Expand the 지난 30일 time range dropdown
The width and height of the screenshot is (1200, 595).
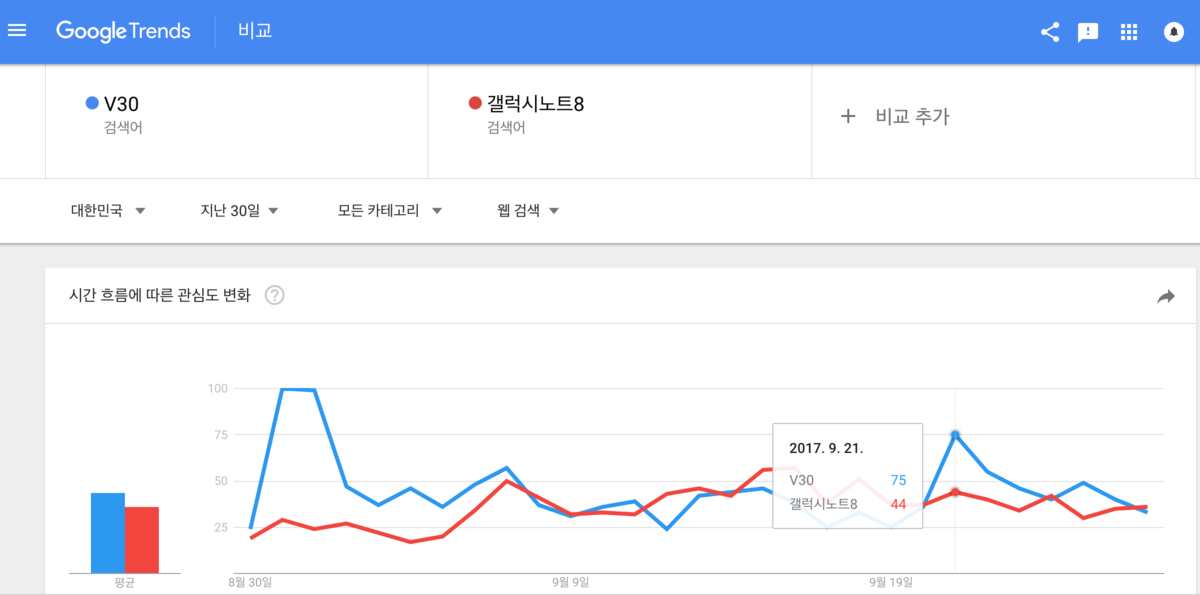(240, 210)
